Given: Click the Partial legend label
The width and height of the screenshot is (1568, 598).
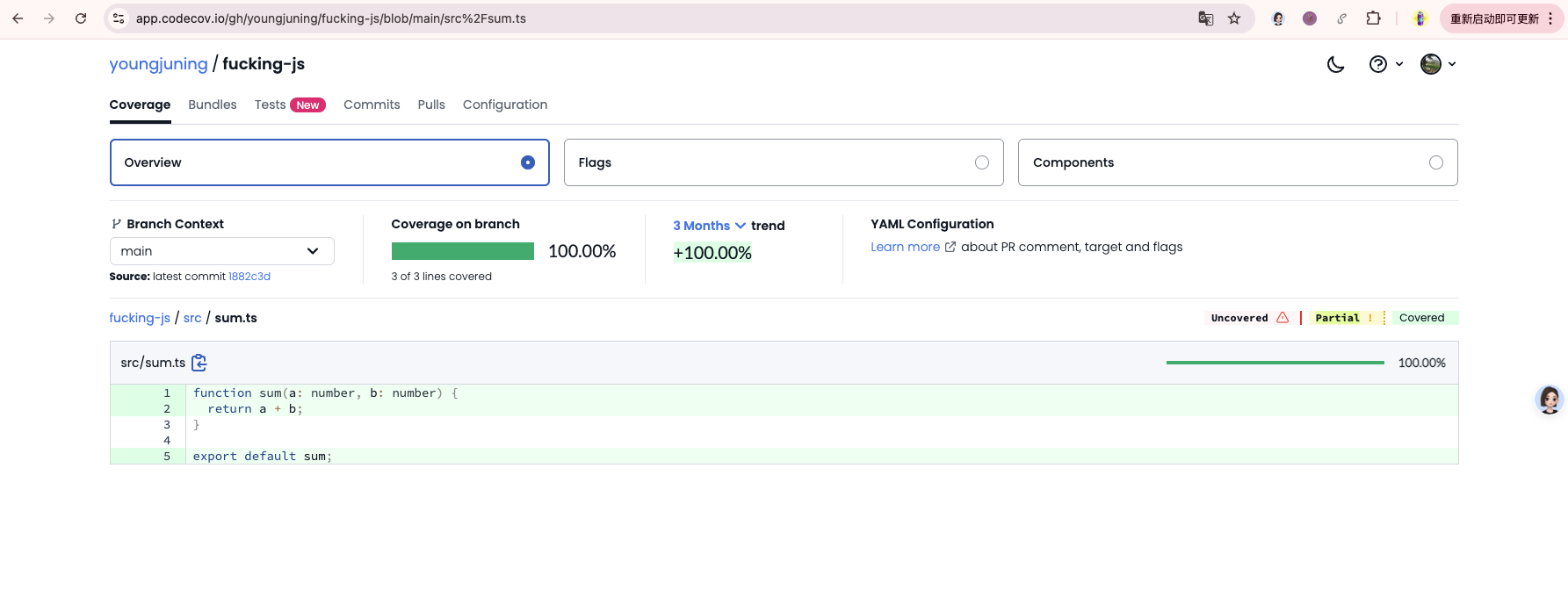Looking at the screenshot, I should 1337,318.
